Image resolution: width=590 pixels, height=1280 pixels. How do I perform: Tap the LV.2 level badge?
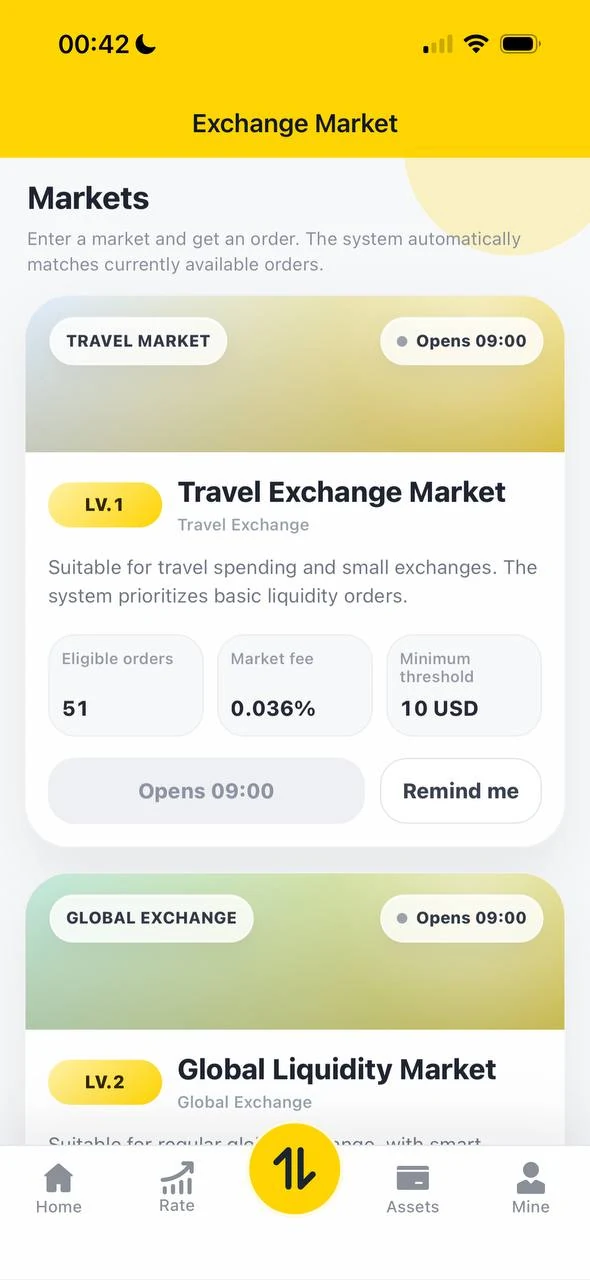(x=105, y=1082)
